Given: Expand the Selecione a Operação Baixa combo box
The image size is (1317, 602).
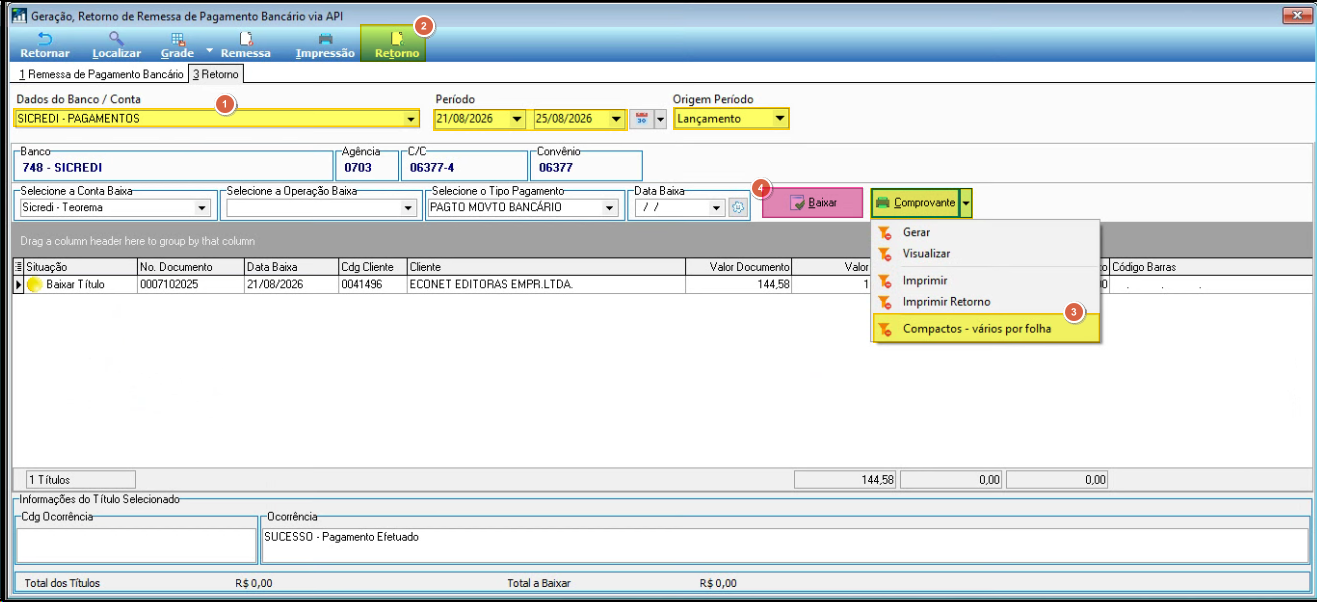Looking at the screenshot, I should tap(408, 208).
